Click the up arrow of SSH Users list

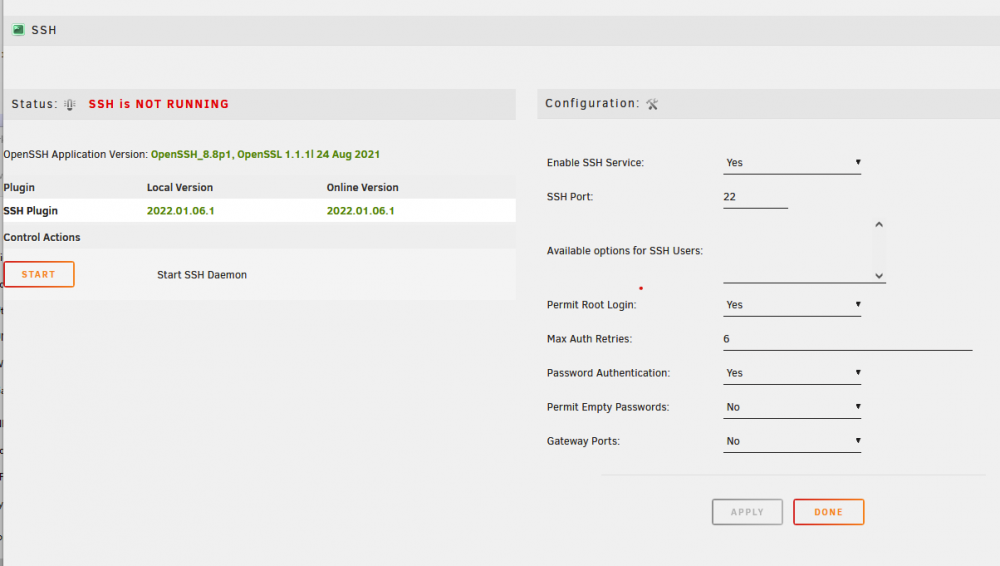pos(879,225)
